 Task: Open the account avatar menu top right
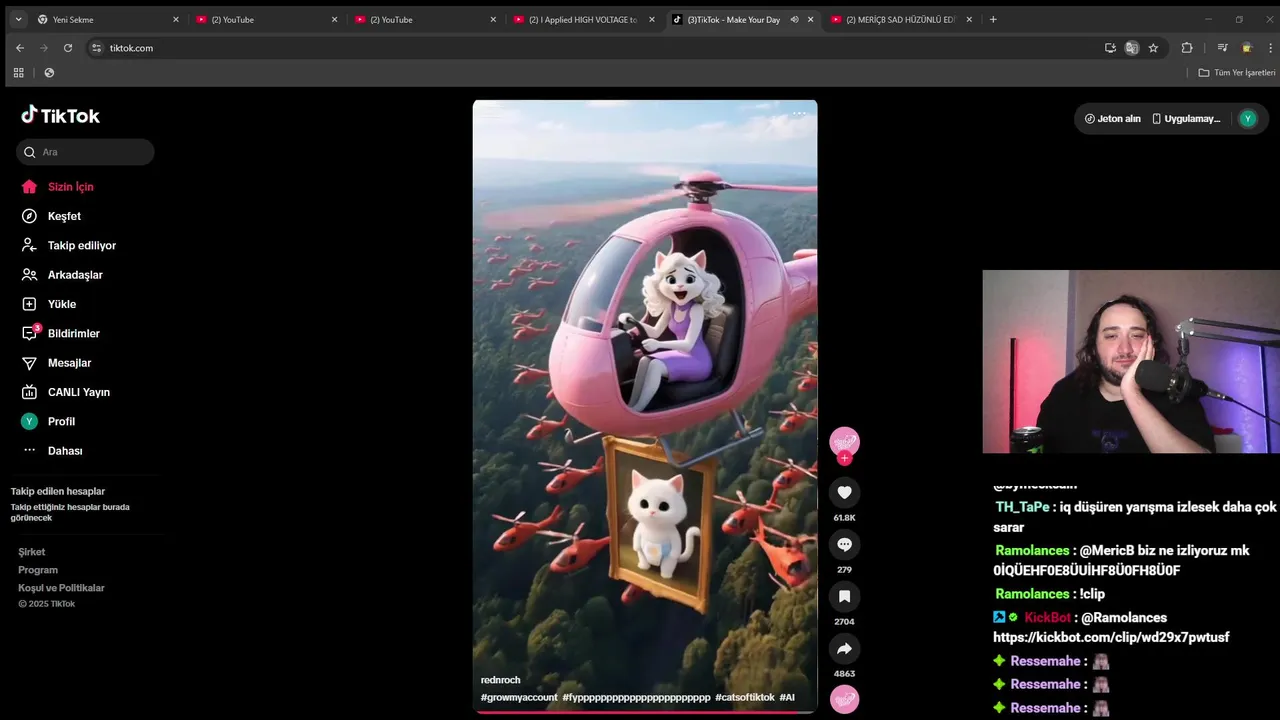tap(1247, 118)
